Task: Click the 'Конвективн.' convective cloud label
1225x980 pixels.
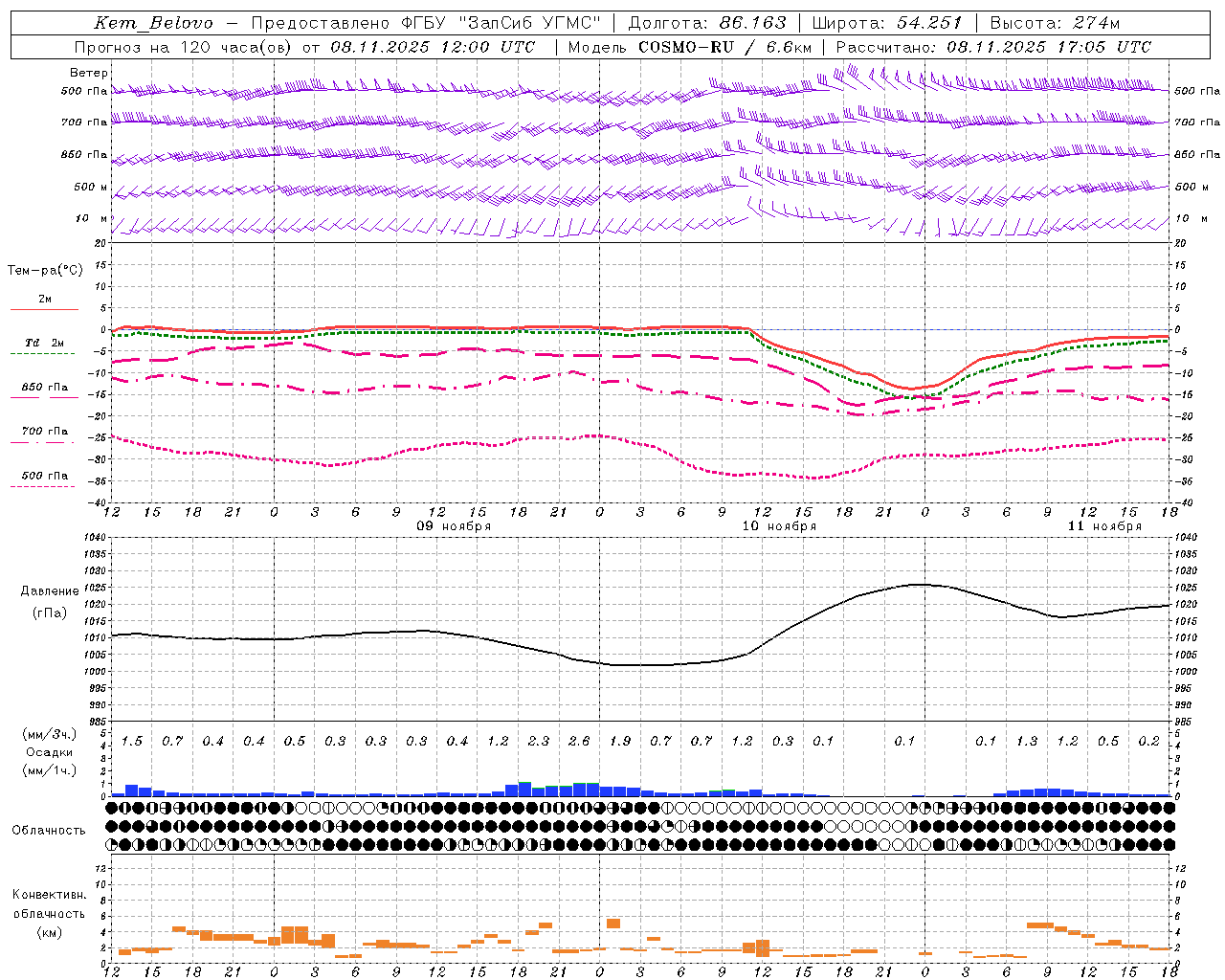Action: 49,895
